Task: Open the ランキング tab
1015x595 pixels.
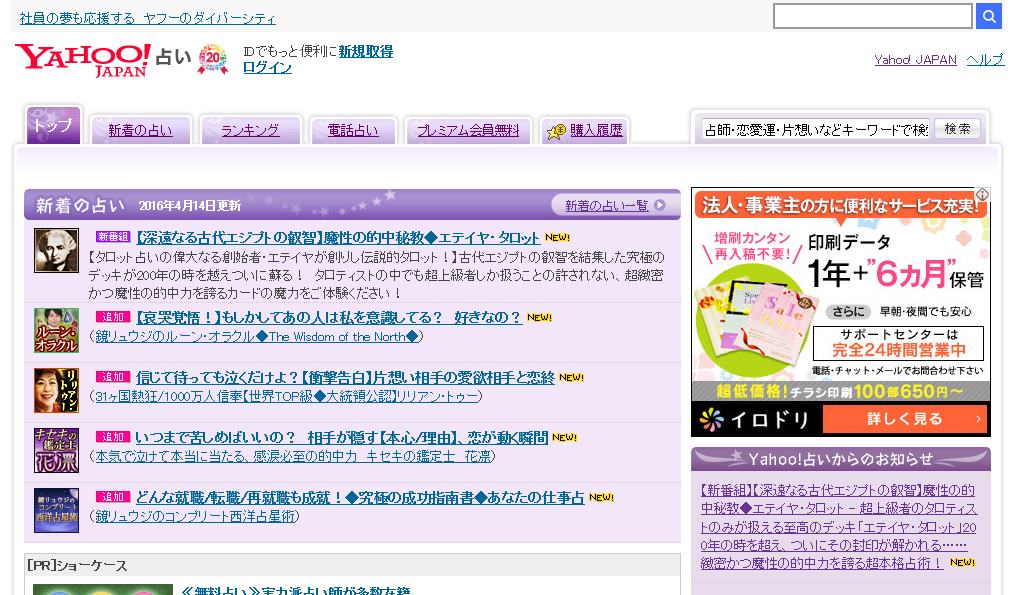Action: click(x=250, y=130)
